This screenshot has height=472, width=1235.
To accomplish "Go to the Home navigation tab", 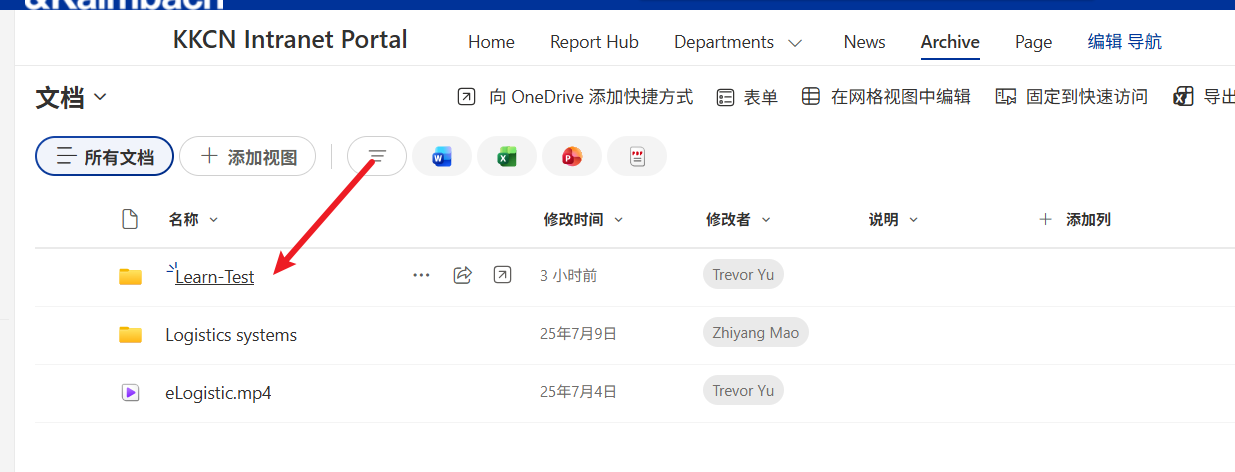I will click(491, 42).
